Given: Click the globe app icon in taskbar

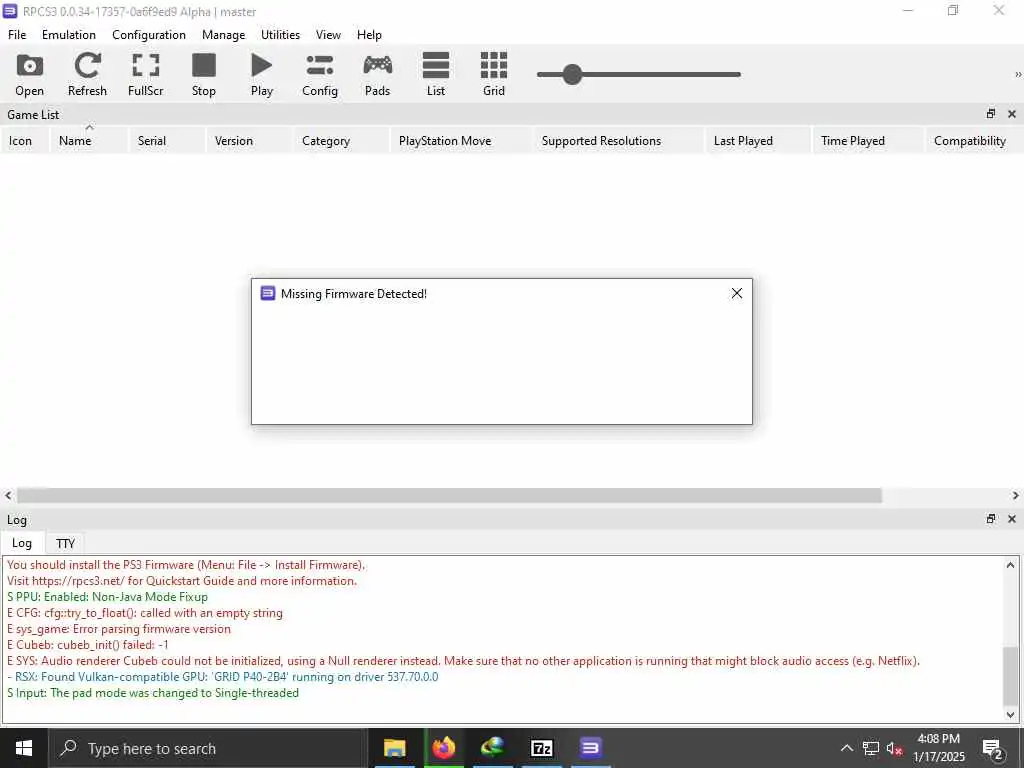Looking at the screenshot, I should pos(493,748).
